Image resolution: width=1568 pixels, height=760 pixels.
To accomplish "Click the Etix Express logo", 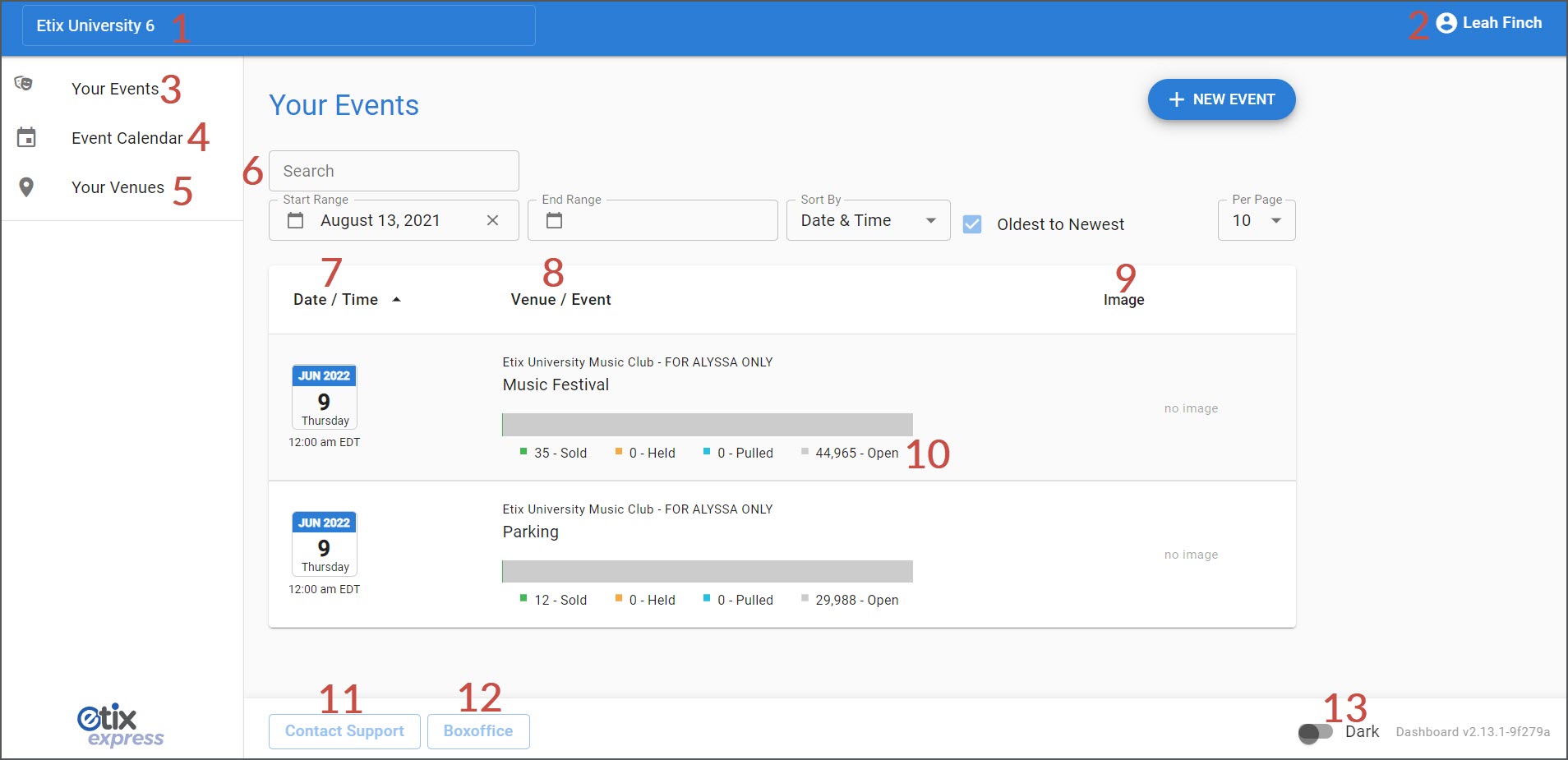I will 120,725.
